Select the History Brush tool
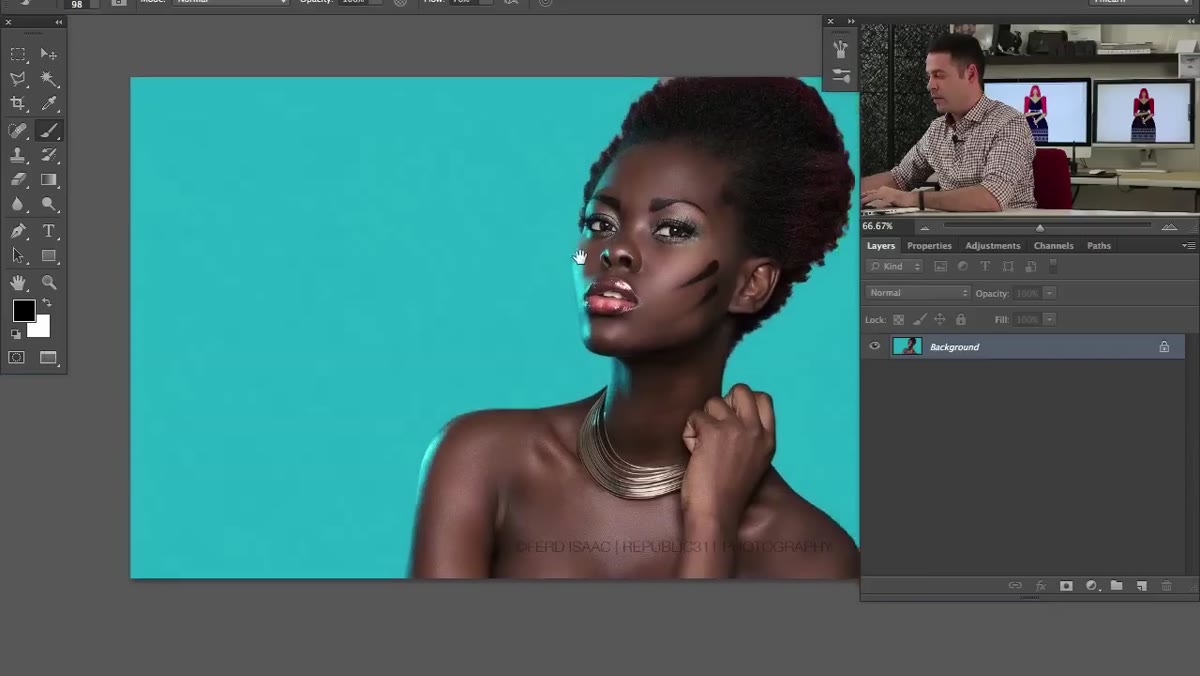Image resolution: width=1200 pixels, height=676 pixels. [x=49, y=155]
